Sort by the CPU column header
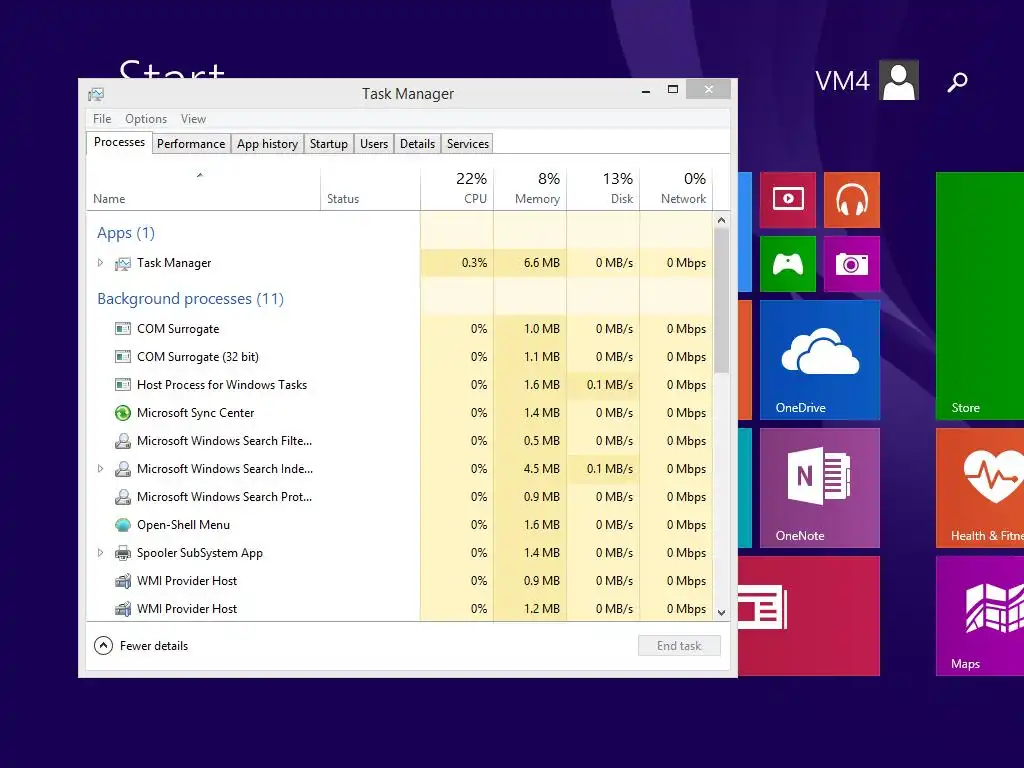The width and height of the screenshot is (1024, 768). point(457,189)
